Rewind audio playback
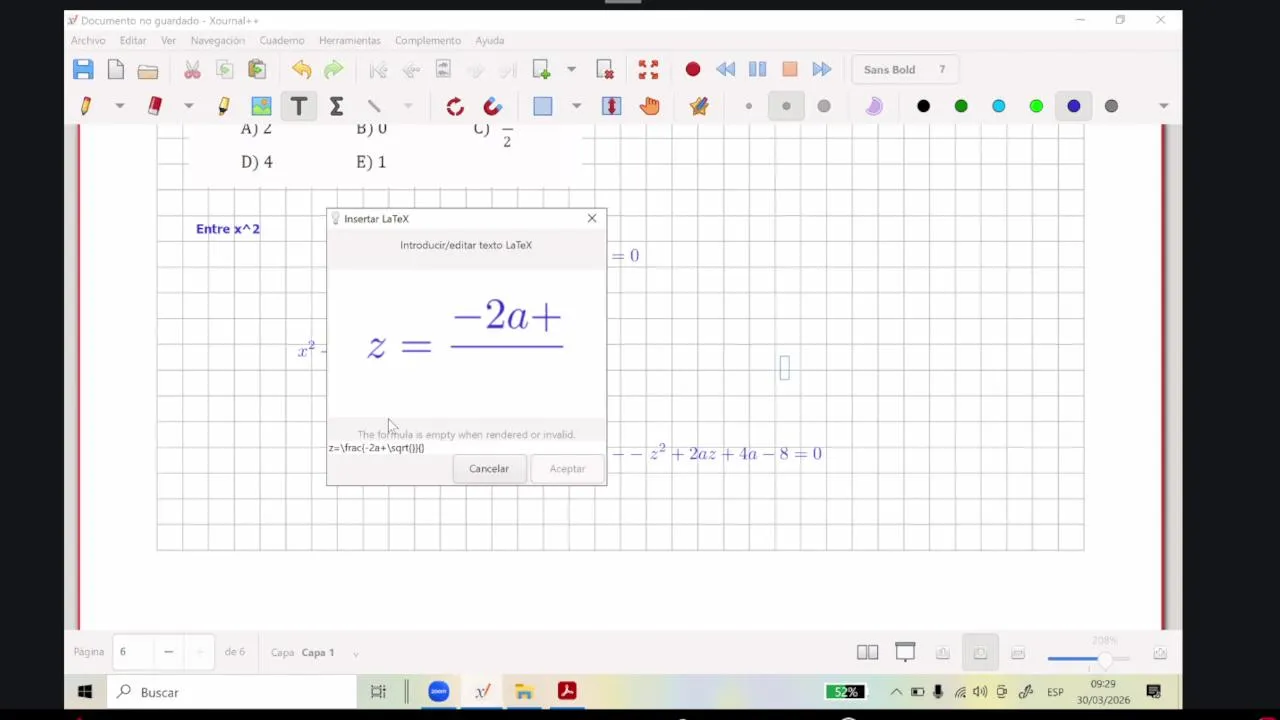 click(725, 70)
